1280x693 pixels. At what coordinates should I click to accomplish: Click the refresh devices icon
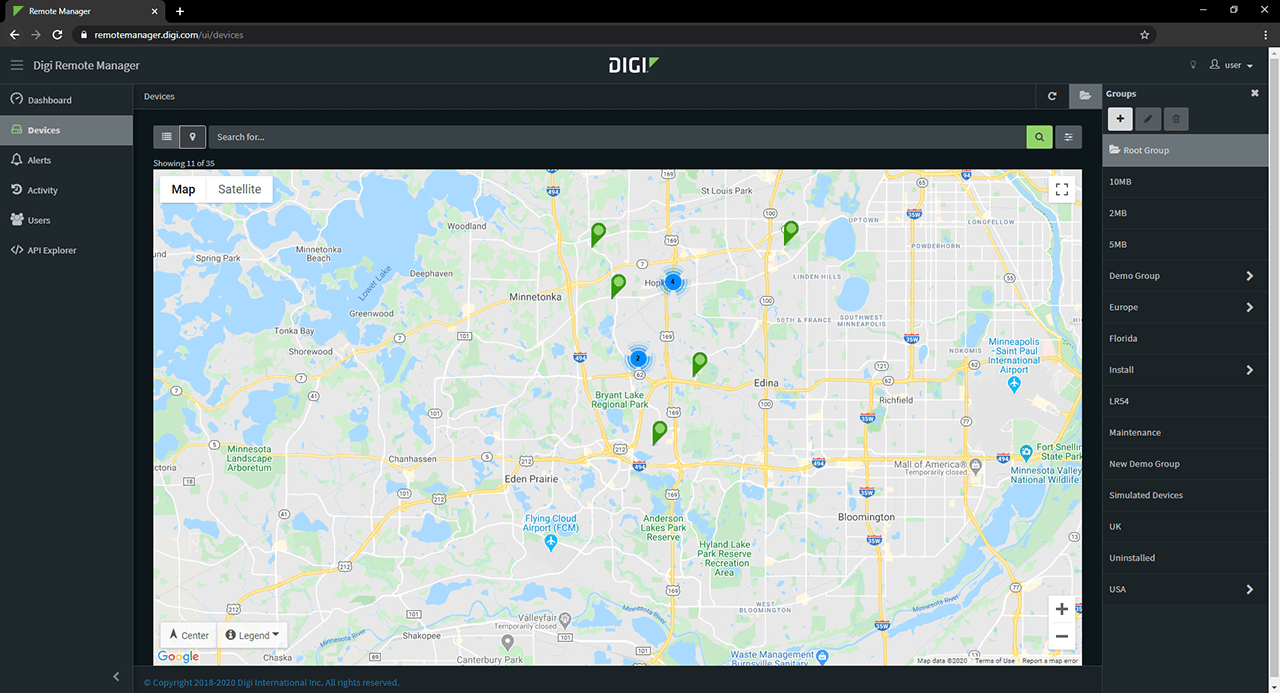[x=1052, y=96]
